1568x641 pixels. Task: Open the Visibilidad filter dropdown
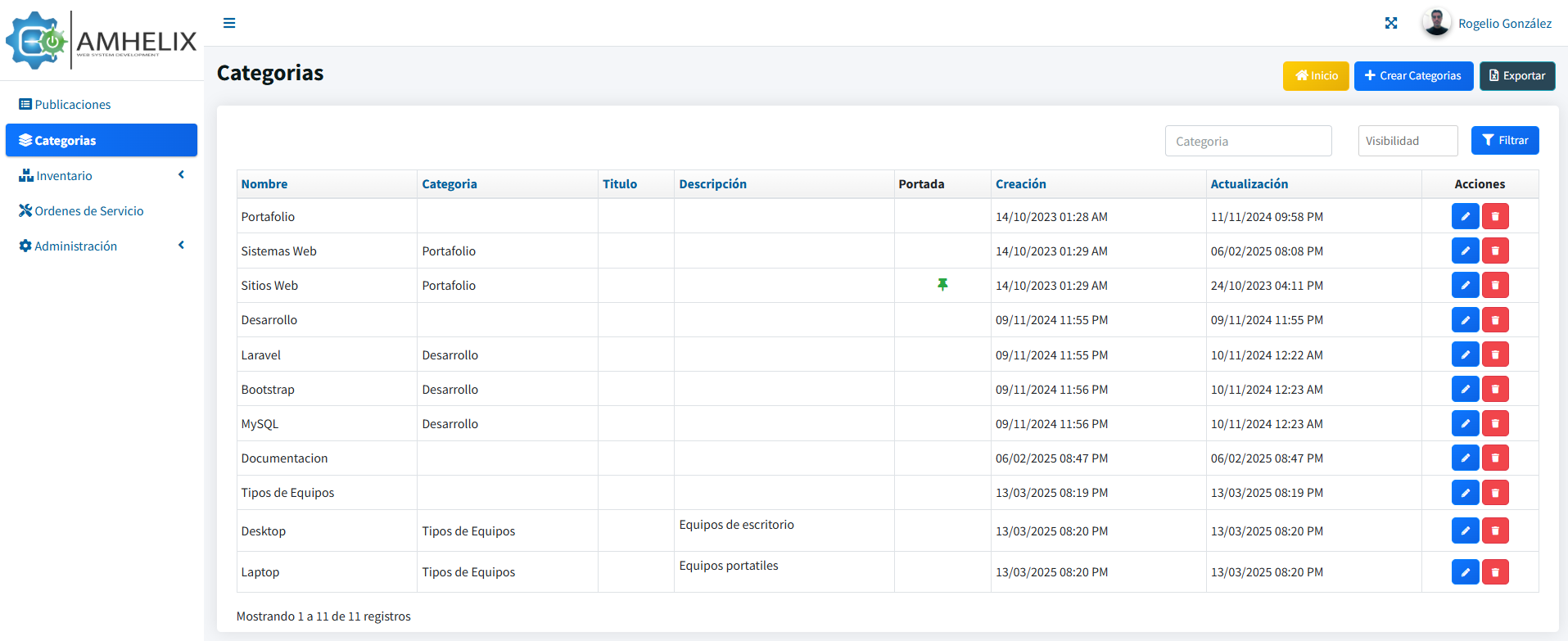[1408, 141]
